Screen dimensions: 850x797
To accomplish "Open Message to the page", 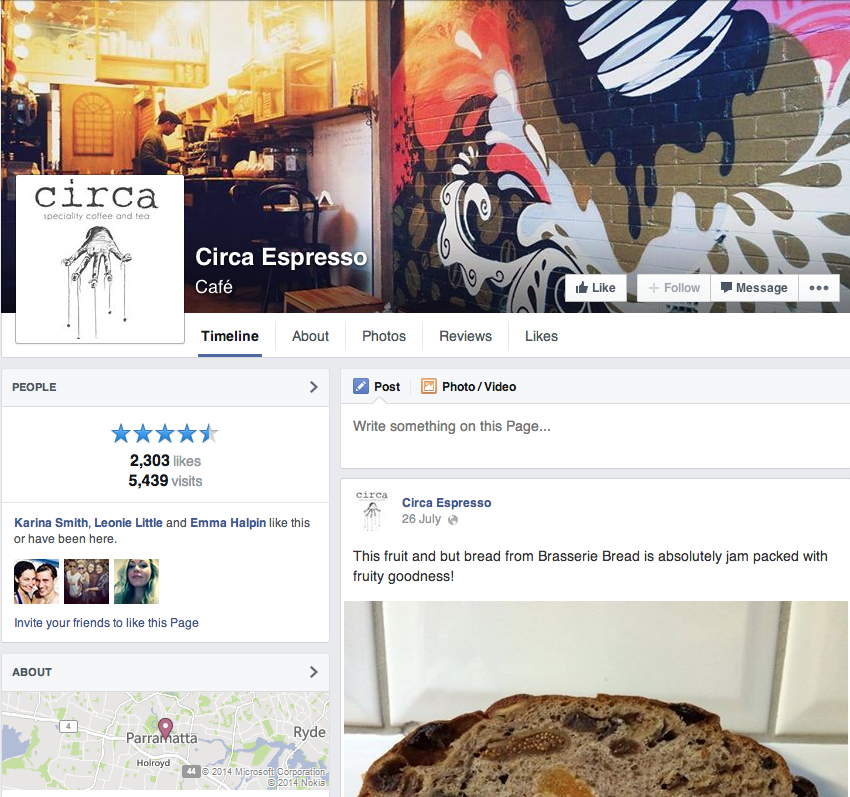I will click(754, 288).
